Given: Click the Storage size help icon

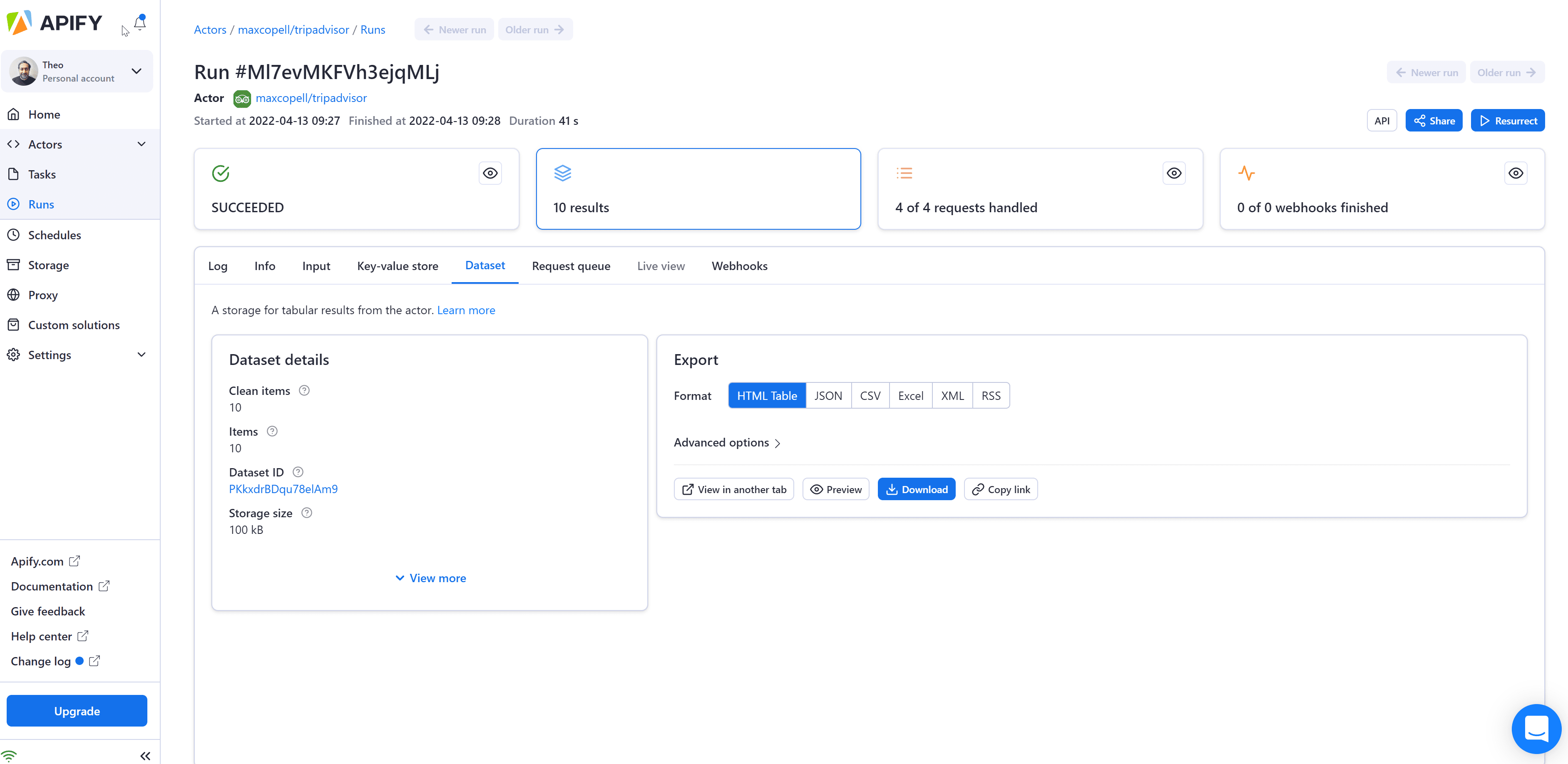Looking at the screenshot, I should (307, 513).
